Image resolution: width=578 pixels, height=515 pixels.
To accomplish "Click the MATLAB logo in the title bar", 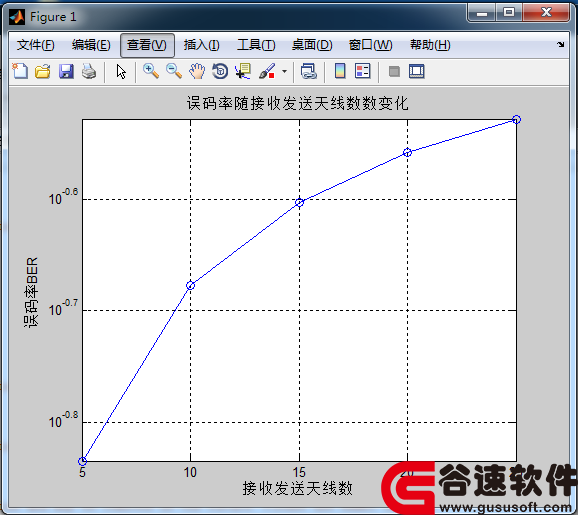I will pos(17,17).
